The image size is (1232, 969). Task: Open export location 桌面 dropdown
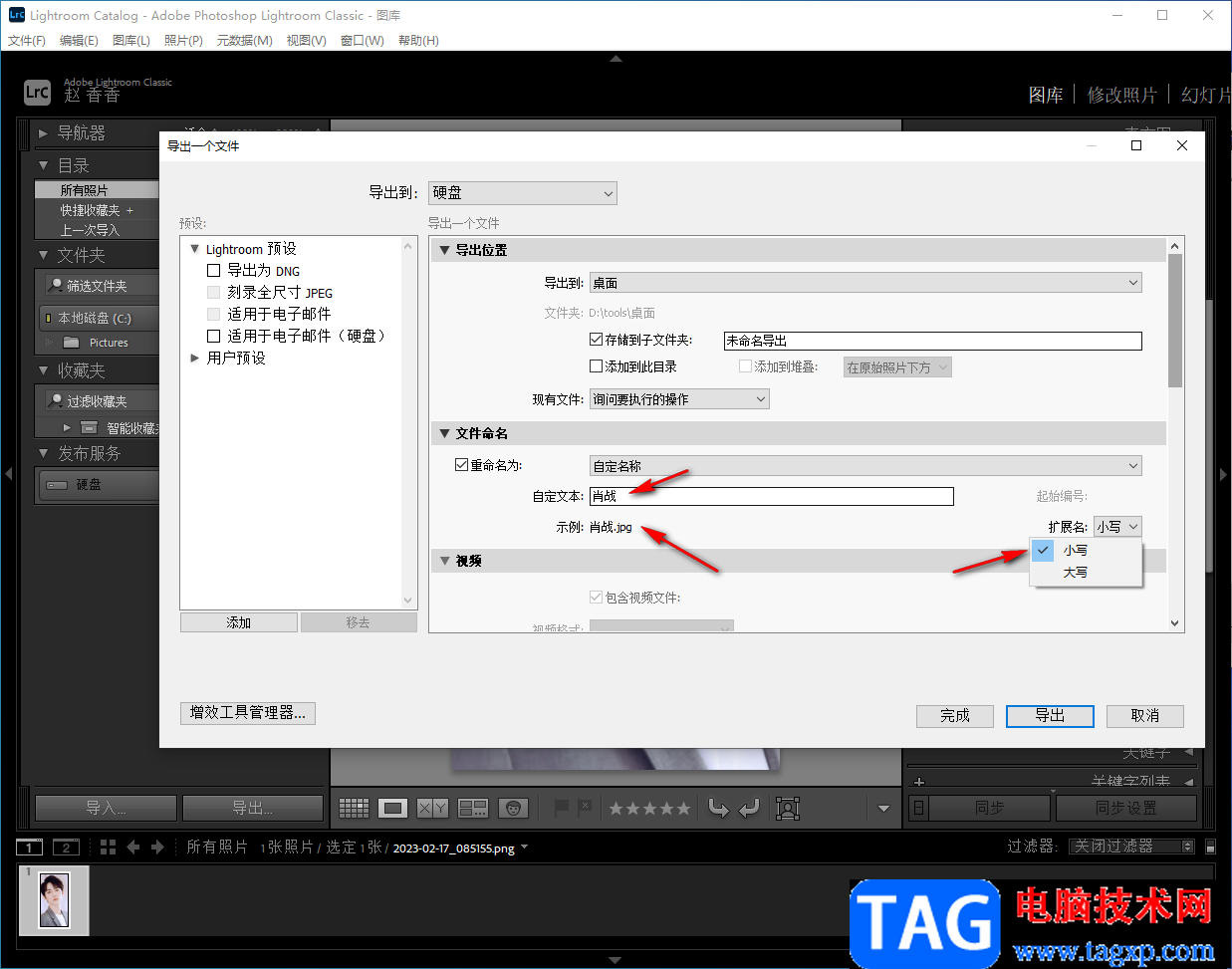click(x=865, y=283)
